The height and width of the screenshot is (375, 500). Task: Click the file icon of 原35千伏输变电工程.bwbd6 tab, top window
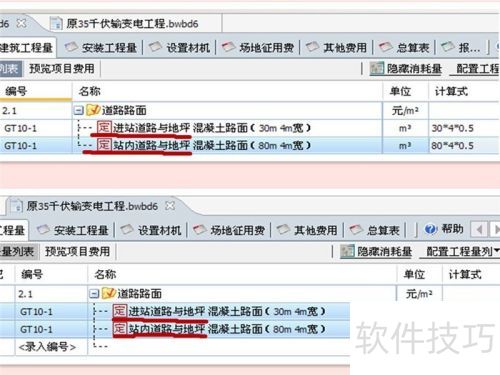click(56, 23)
